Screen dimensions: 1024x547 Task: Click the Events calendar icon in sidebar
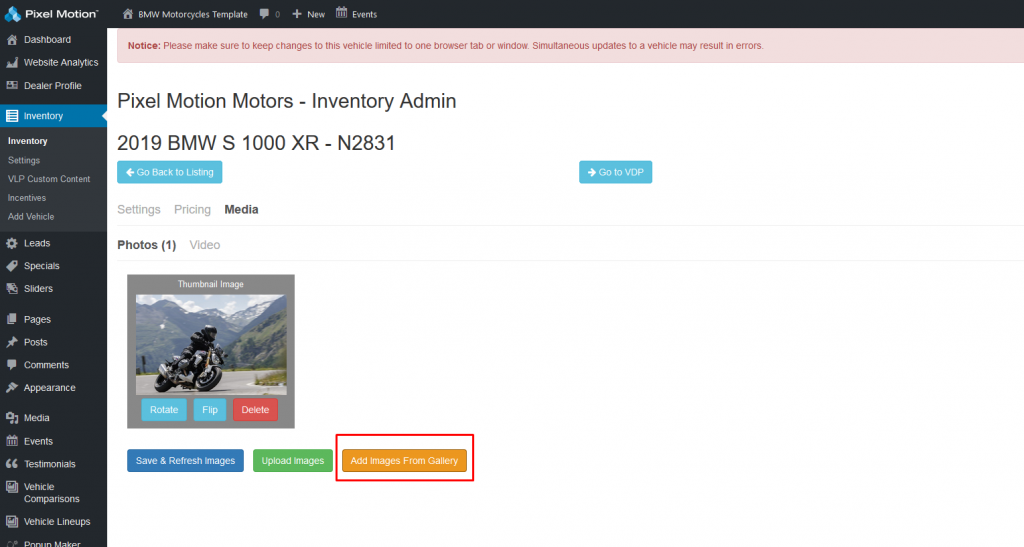pyautogui.click(x=12, y=441)
